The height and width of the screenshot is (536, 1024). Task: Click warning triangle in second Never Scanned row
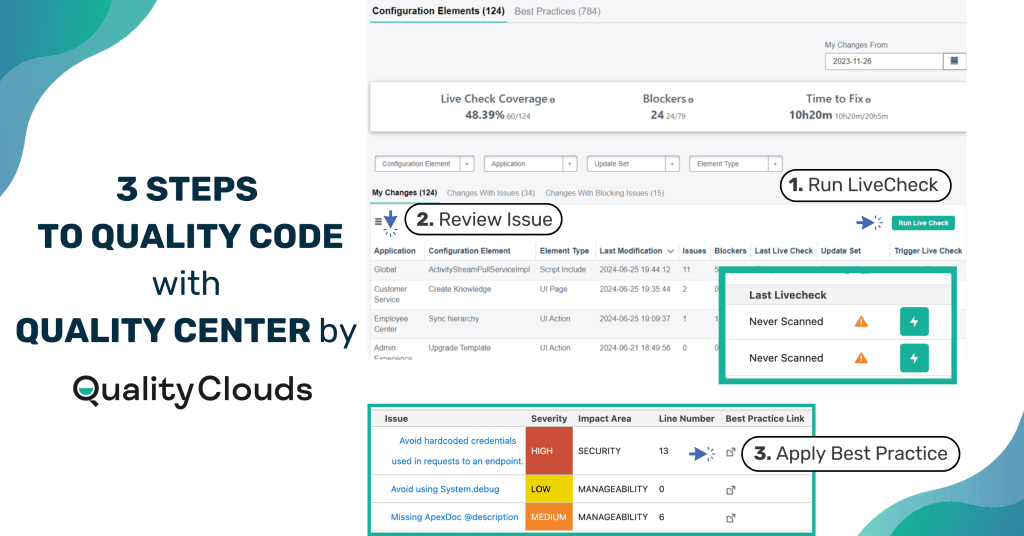tap(861, 358)
